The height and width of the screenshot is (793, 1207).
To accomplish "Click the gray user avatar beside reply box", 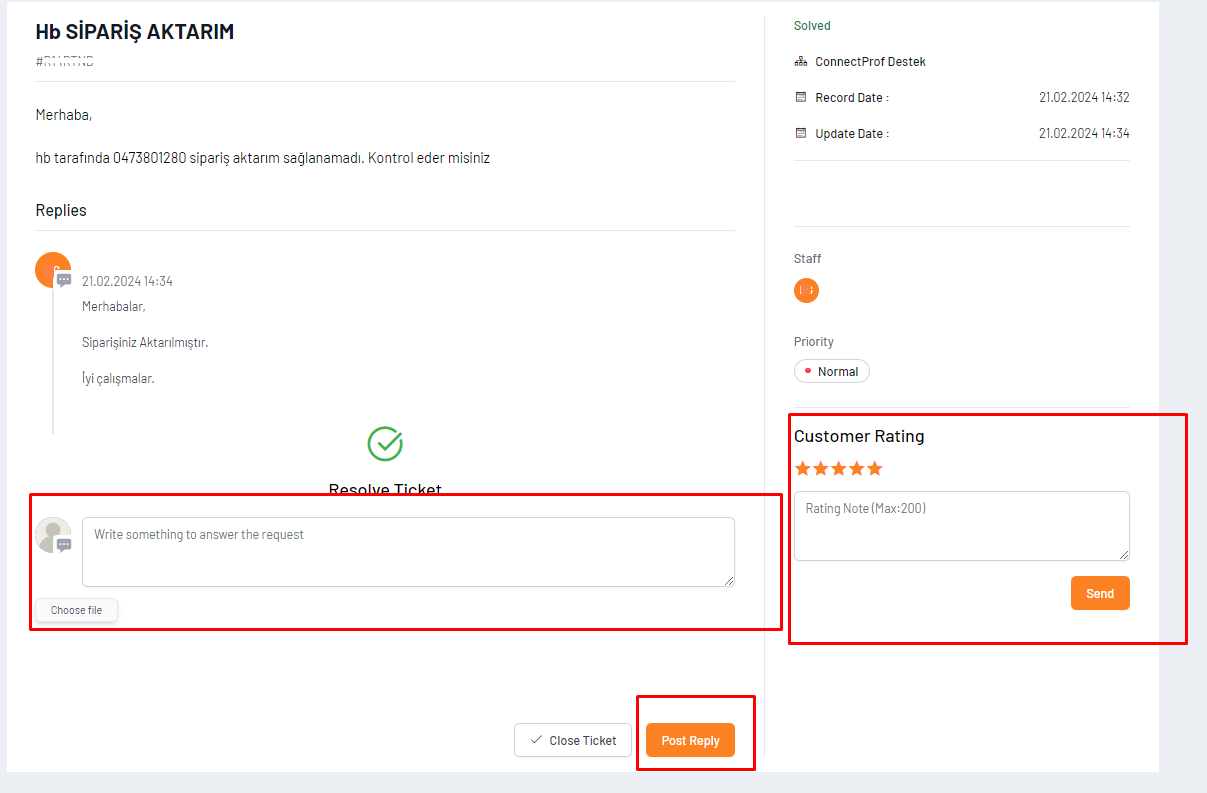I will (x=52, y=535).
